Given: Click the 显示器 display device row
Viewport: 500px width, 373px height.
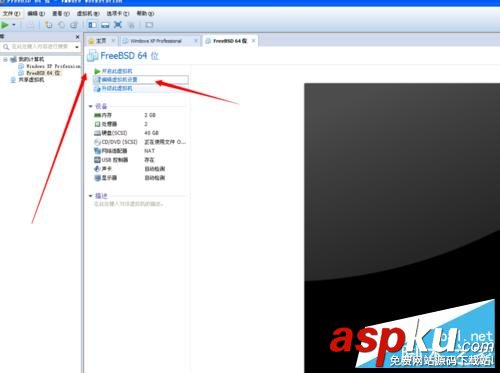Looking at the screenshot, I should [140, 178].
